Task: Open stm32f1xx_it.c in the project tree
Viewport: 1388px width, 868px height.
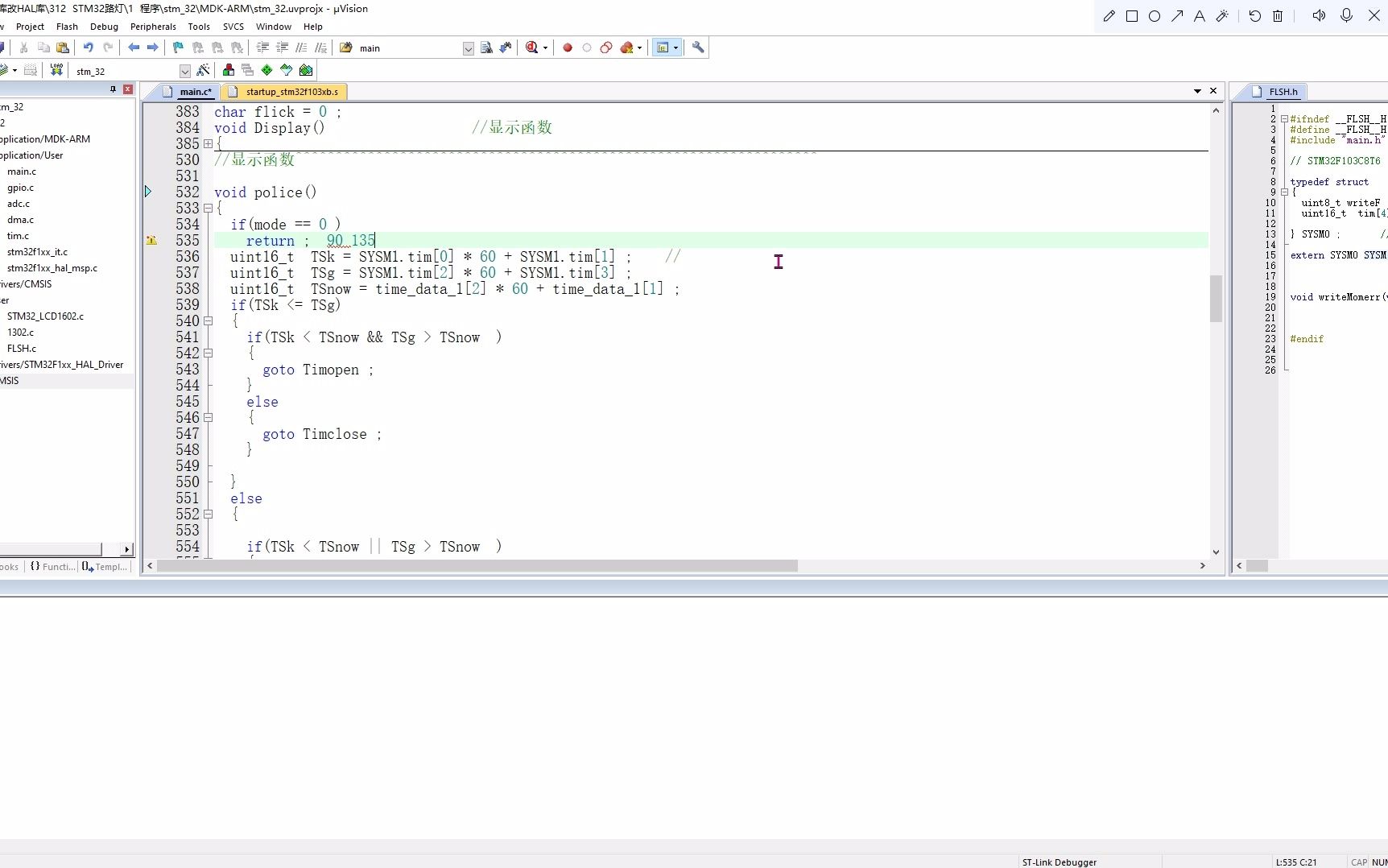Action: pyautogui.click(x=37, y=252)
